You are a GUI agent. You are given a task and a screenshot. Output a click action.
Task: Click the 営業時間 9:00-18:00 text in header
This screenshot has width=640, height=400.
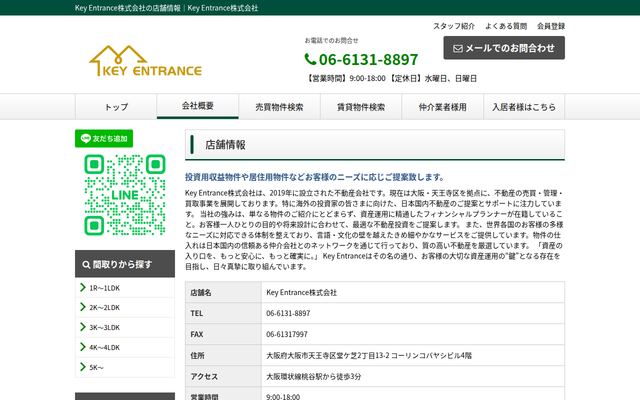click(345, 78)
